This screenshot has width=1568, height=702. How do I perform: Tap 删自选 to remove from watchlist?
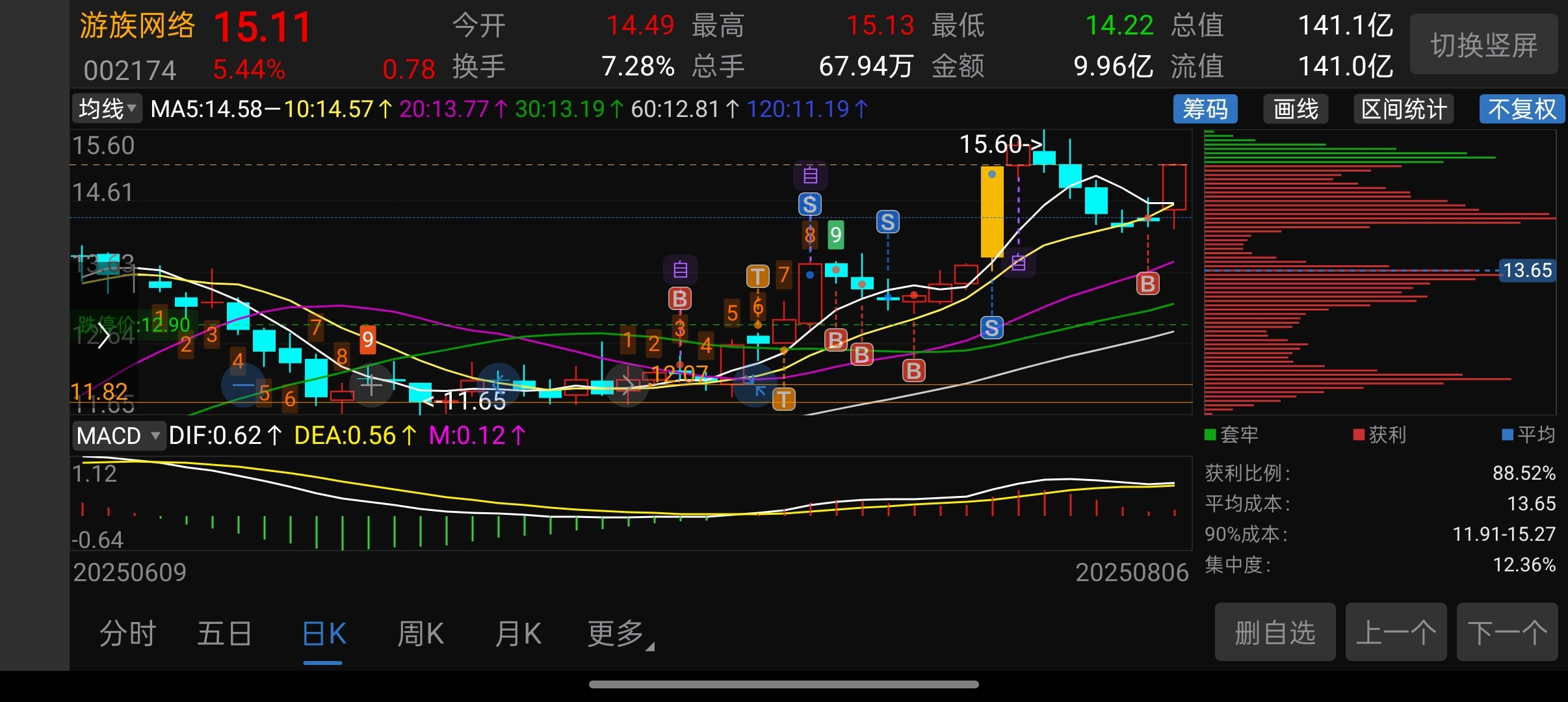pos(1275,632)
